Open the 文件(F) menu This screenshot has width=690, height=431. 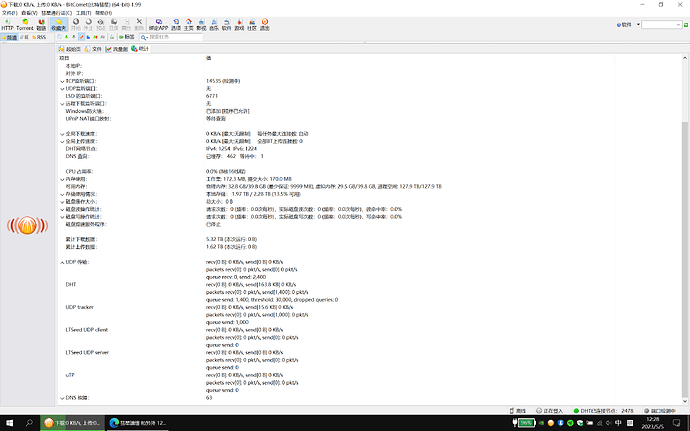click(9, 11)
